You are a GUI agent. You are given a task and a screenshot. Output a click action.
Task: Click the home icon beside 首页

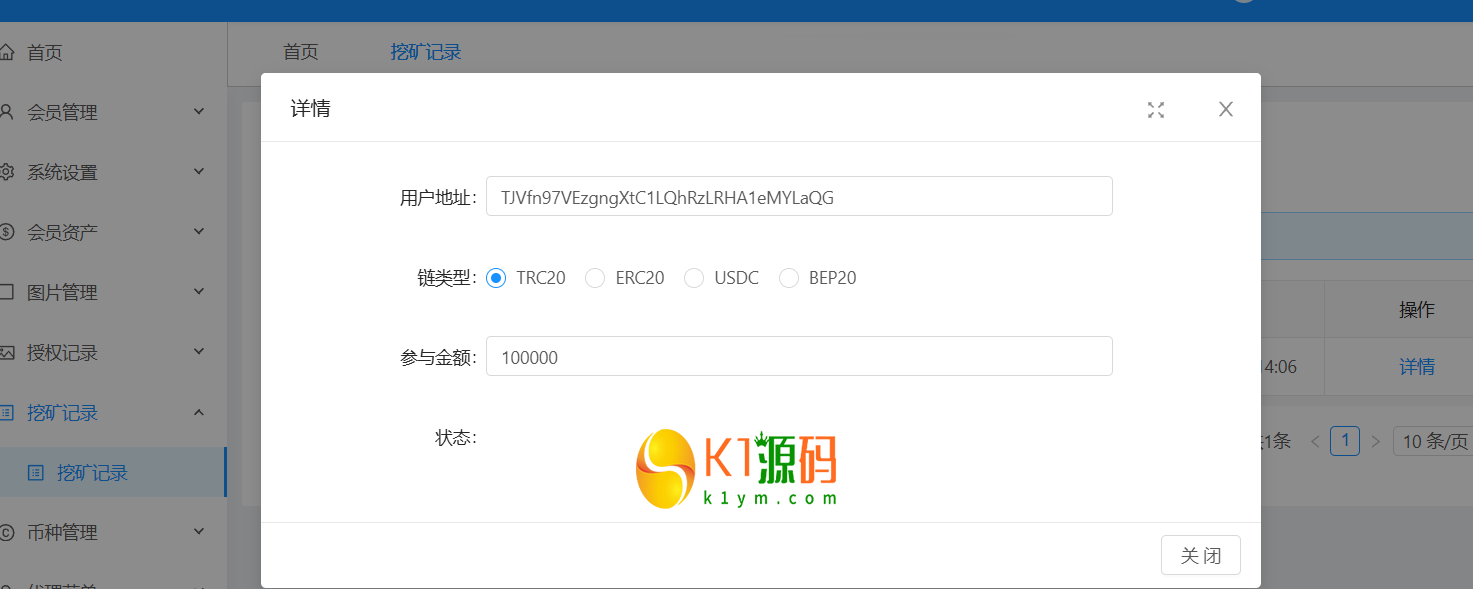[x=7, y=52]
